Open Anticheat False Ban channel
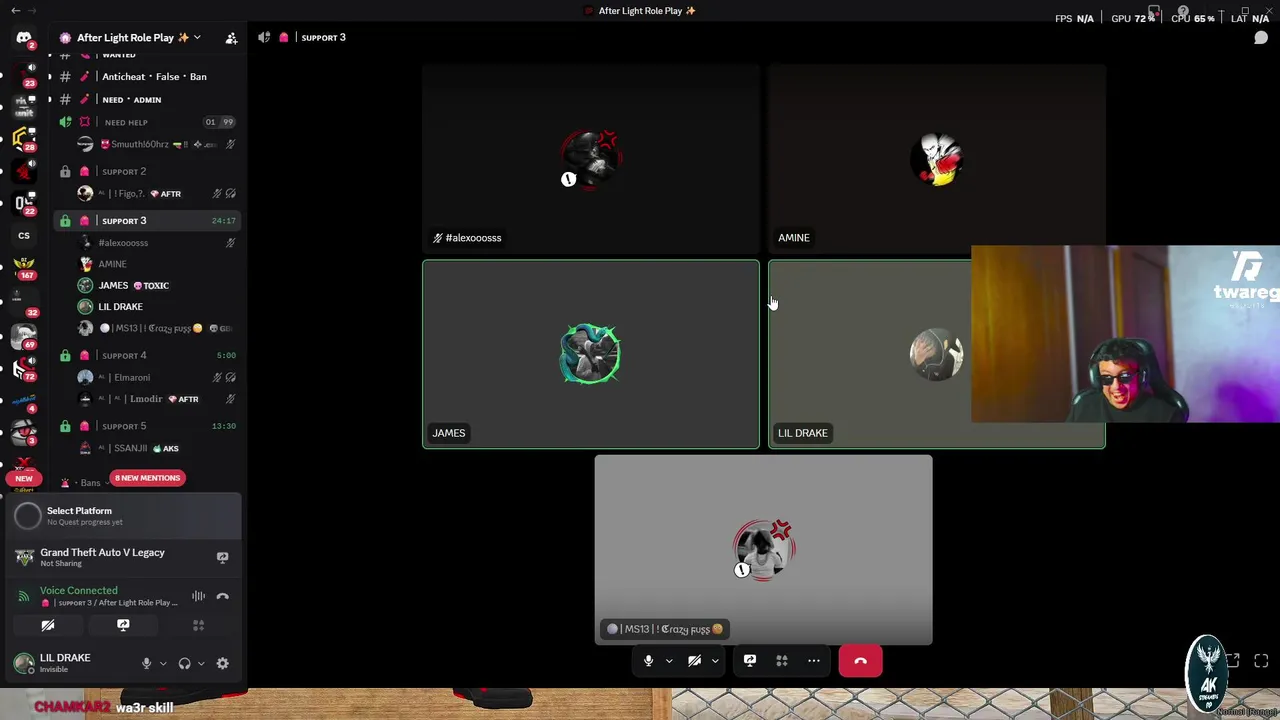This screenshot has width=1280, height=720. click(145, 76)
